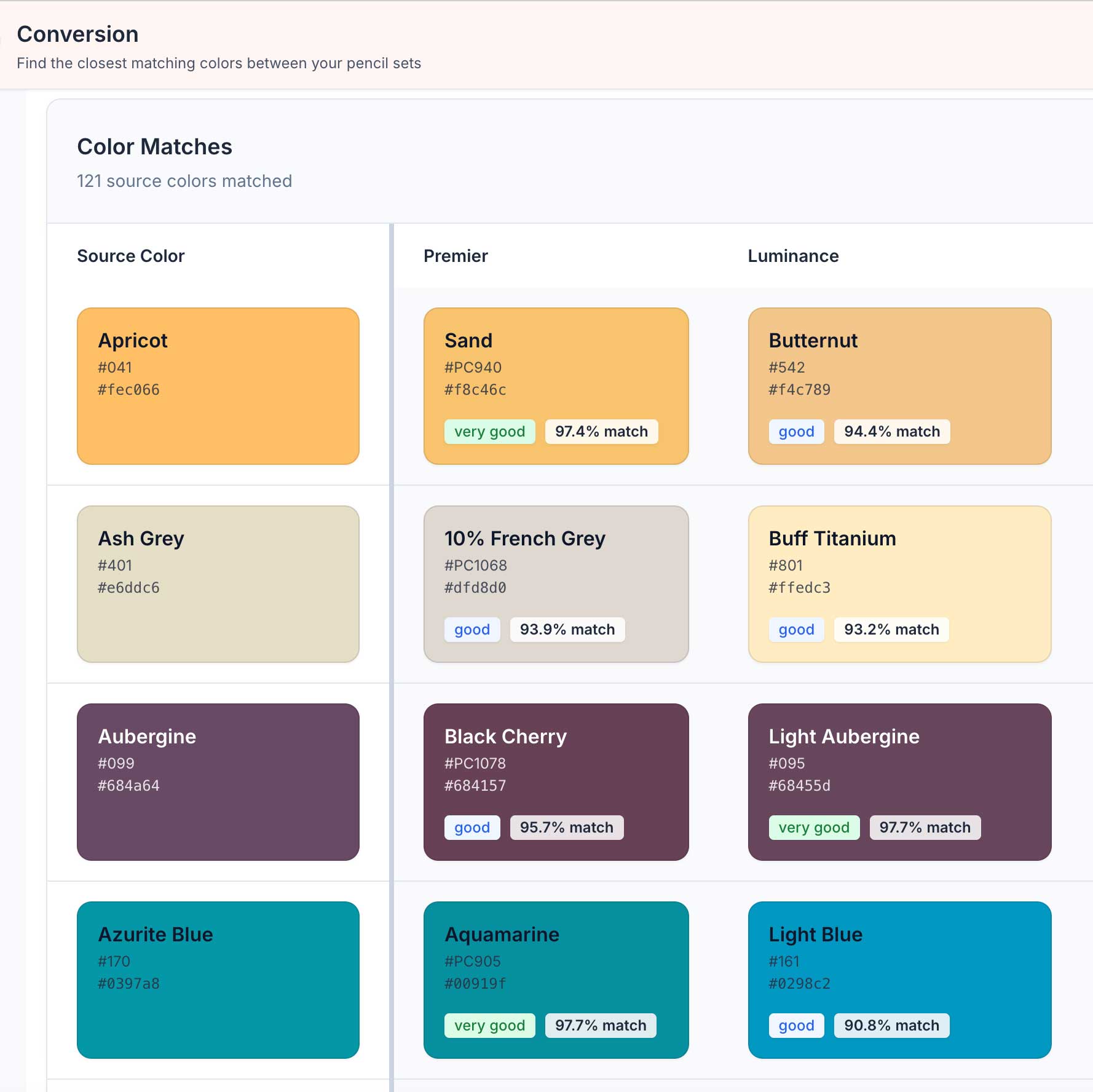
Task: Click the Color Matches heading
Action: pos(155,147)
